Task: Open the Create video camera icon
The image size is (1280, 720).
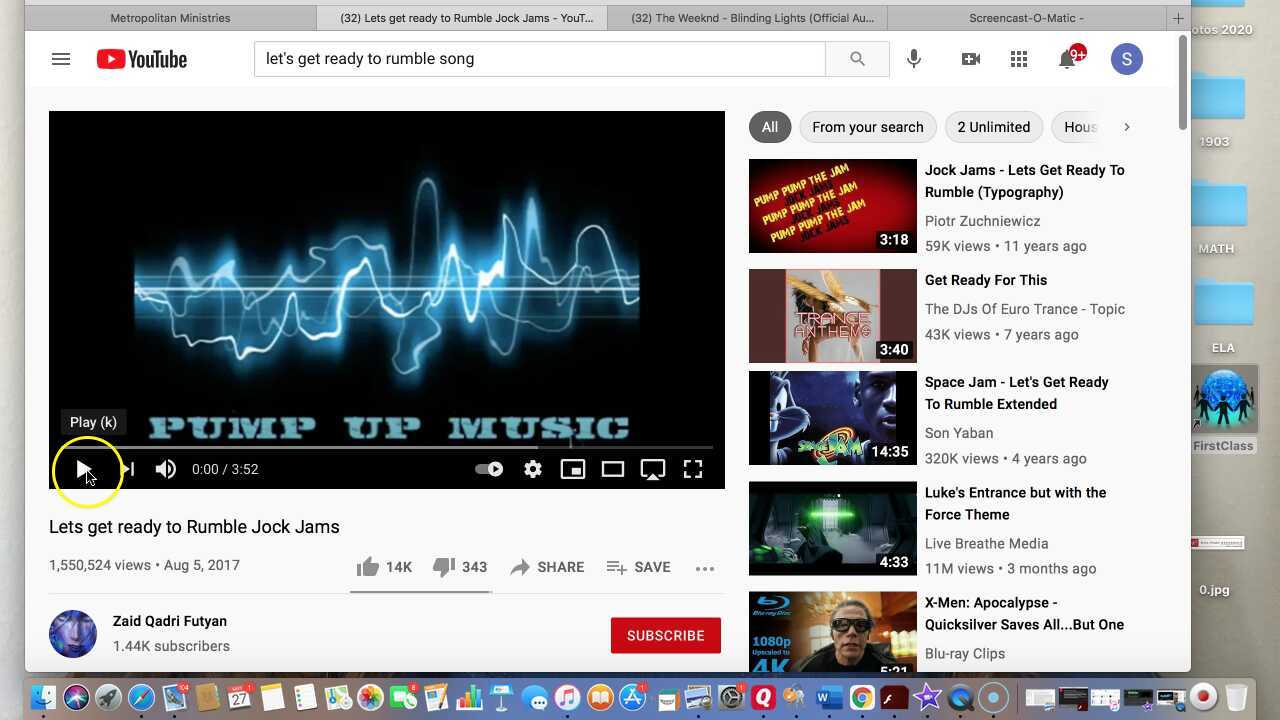Action: (970, 59)
